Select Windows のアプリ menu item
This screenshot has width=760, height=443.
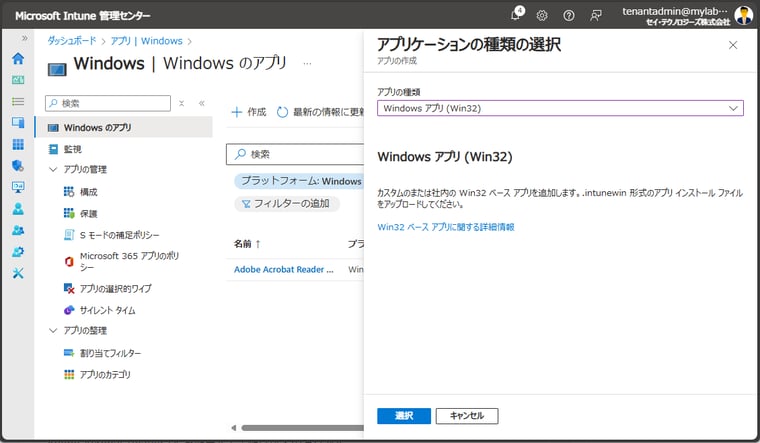(124, 127)
